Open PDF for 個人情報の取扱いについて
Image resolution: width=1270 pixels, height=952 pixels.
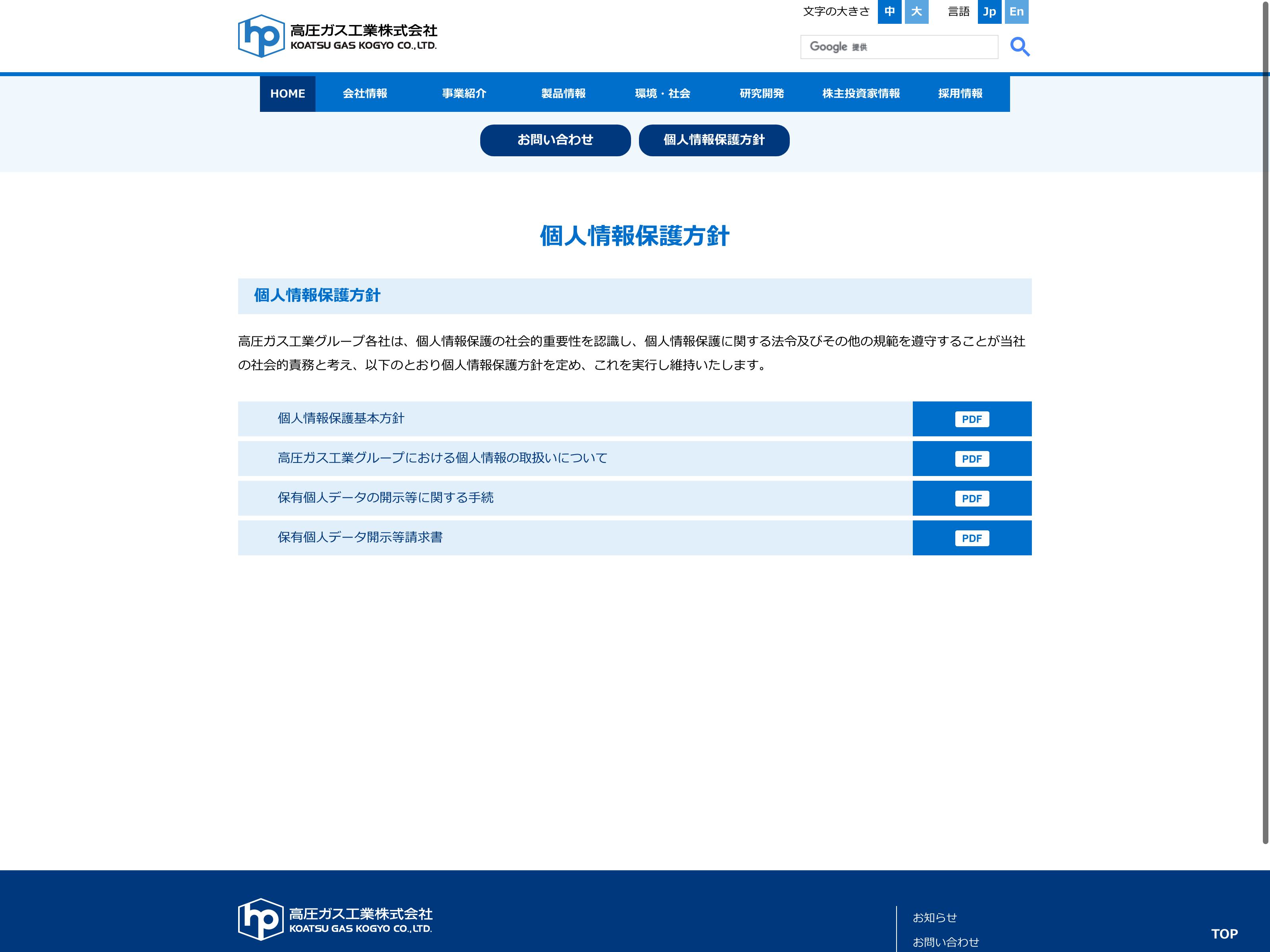point(972,459)
